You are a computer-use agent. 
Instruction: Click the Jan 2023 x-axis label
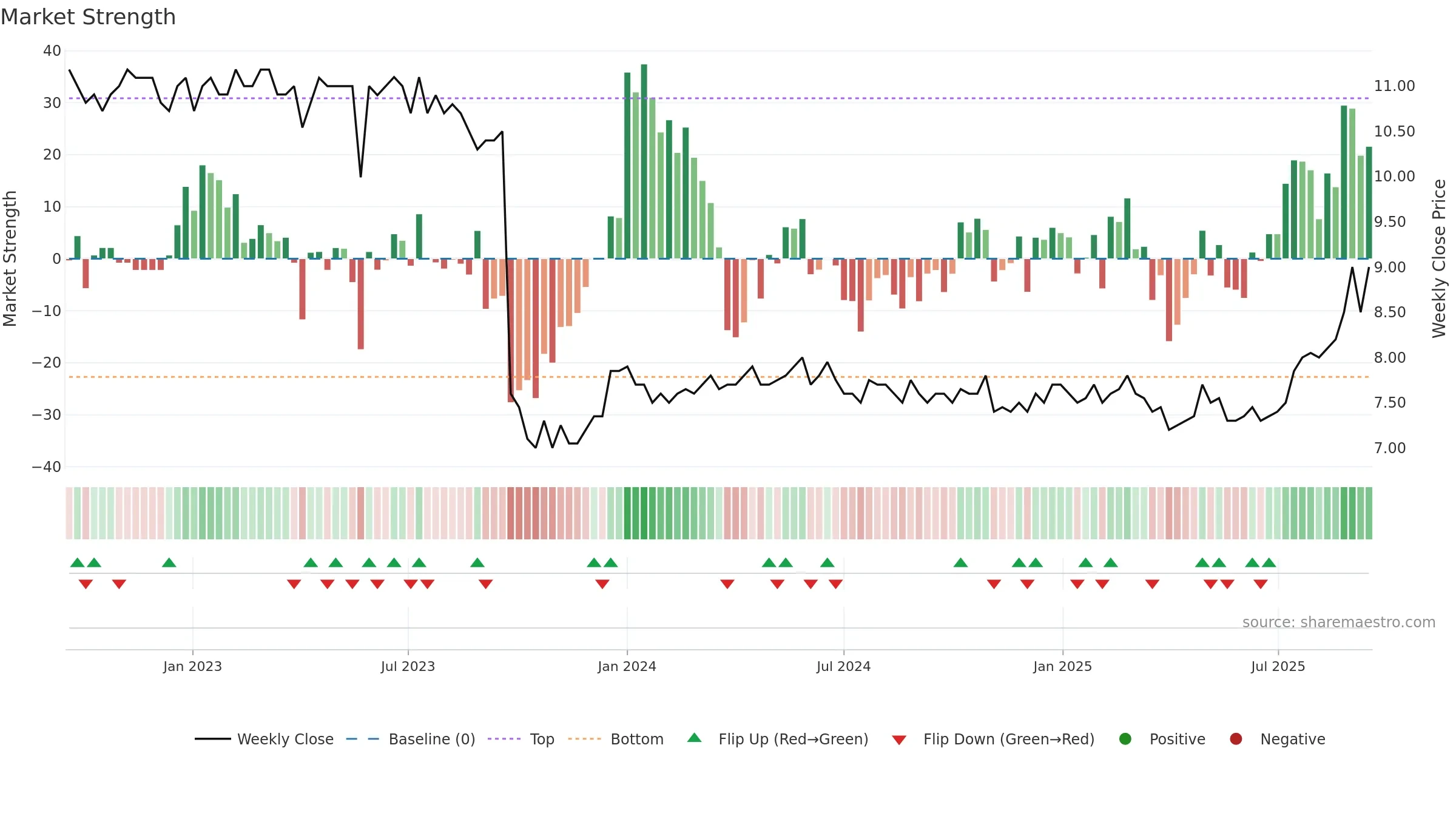[x=192, y=666]
